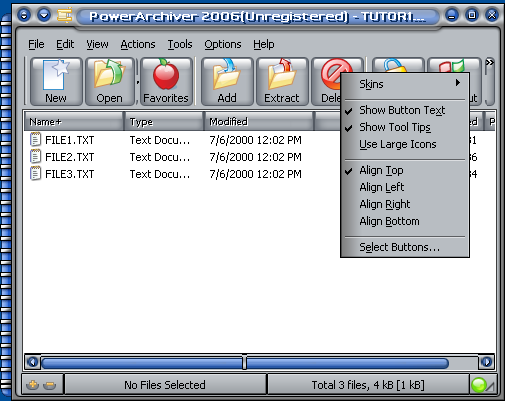
Task: Click the plus icon in status bar
Action: point(33,385)
